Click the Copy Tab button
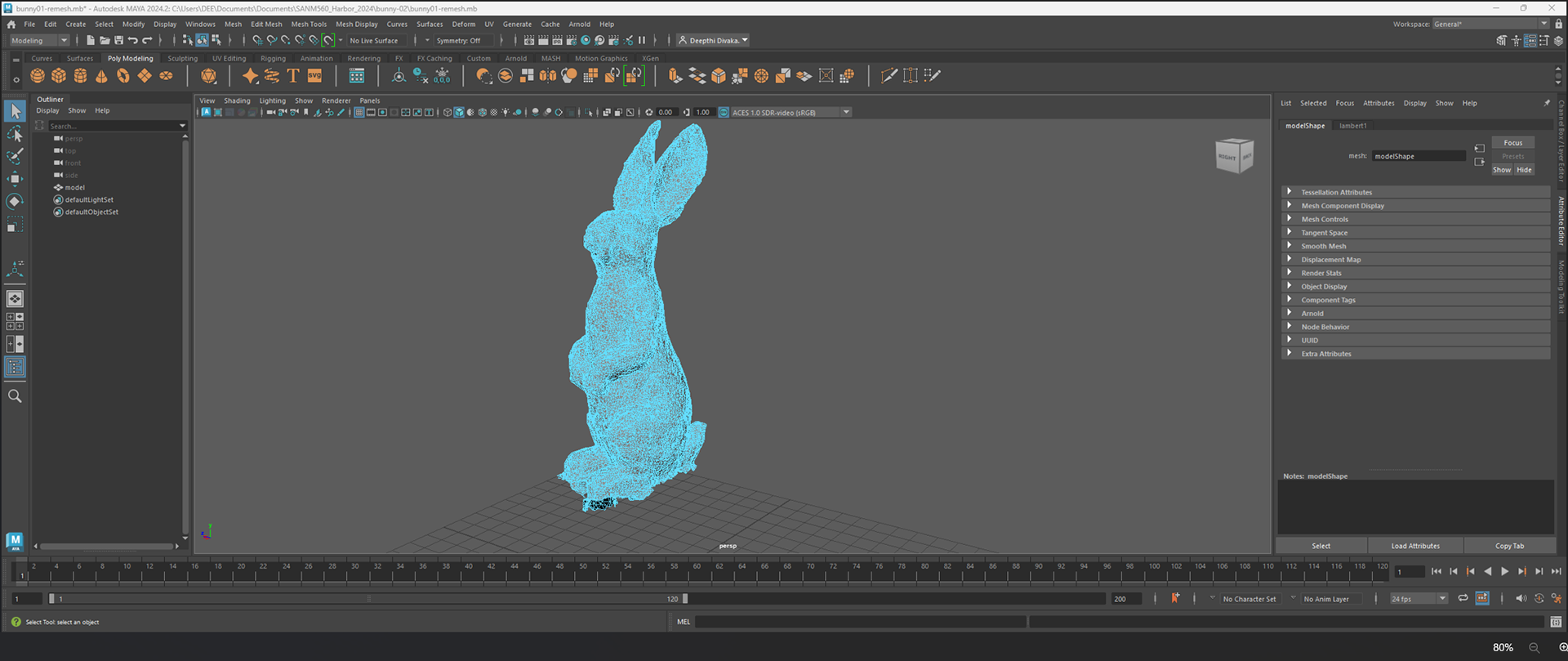Image resolution: width=1568 pixels, height=661 pixels. 1509,546
